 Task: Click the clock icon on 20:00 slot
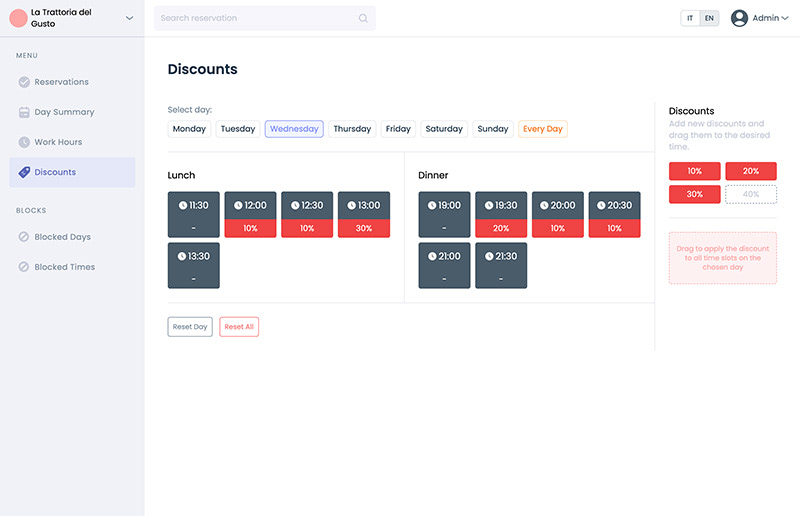click(x=544, y=206)
